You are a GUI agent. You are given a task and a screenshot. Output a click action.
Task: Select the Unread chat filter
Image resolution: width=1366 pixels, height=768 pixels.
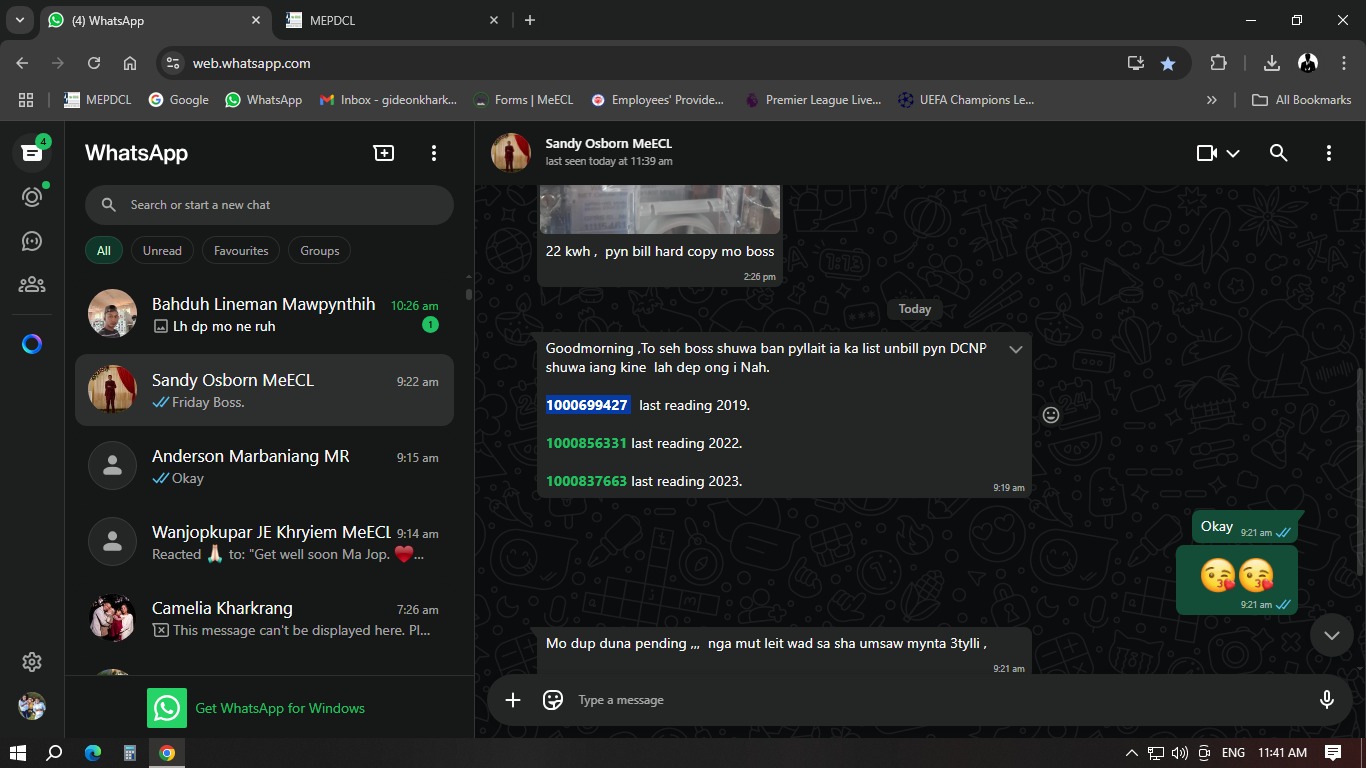tap(162, 251)
